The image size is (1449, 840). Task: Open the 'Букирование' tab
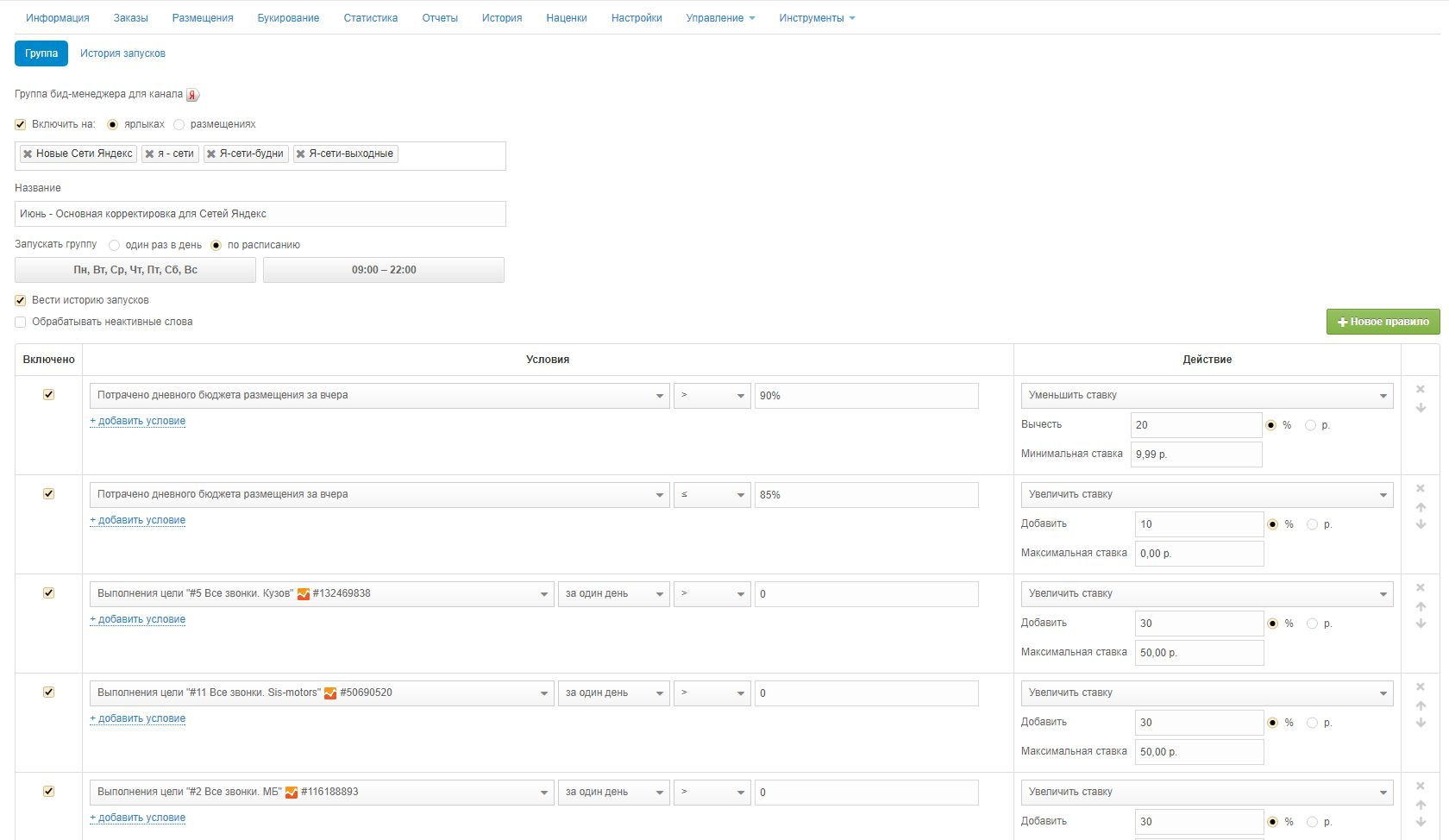click(x=288, y=18)
